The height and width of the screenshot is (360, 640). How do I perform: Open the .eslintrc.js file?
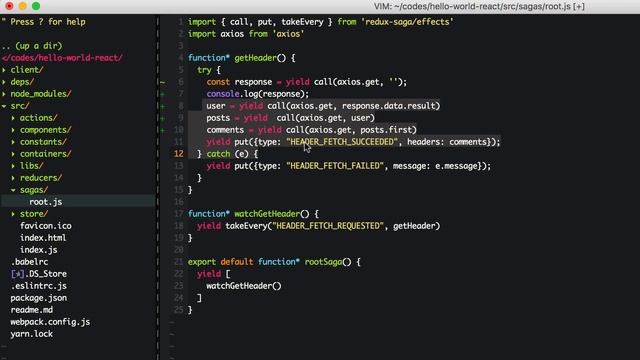point(39,286)
